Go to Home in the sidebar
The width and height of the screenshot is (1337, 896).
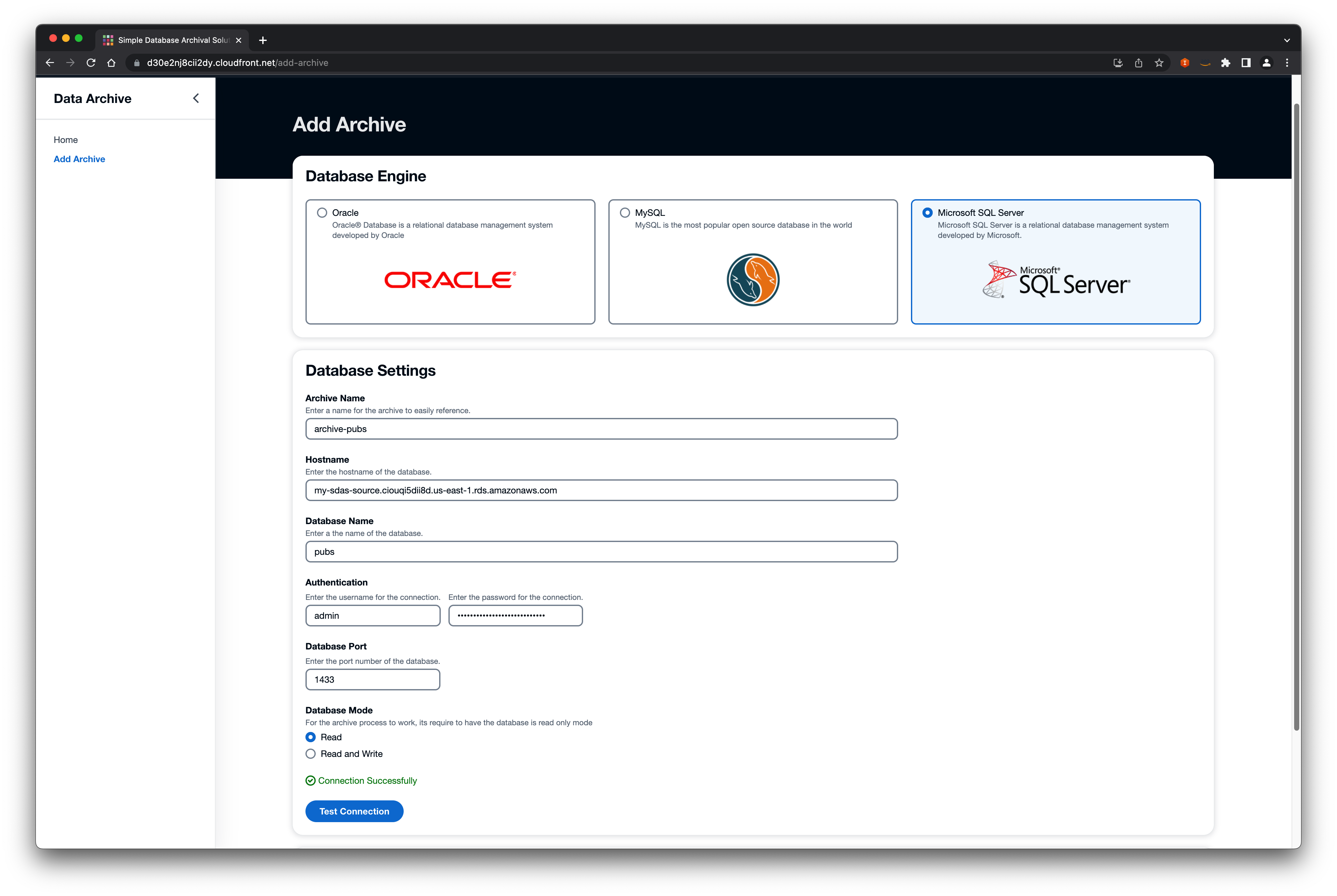[x=66, y=140]
